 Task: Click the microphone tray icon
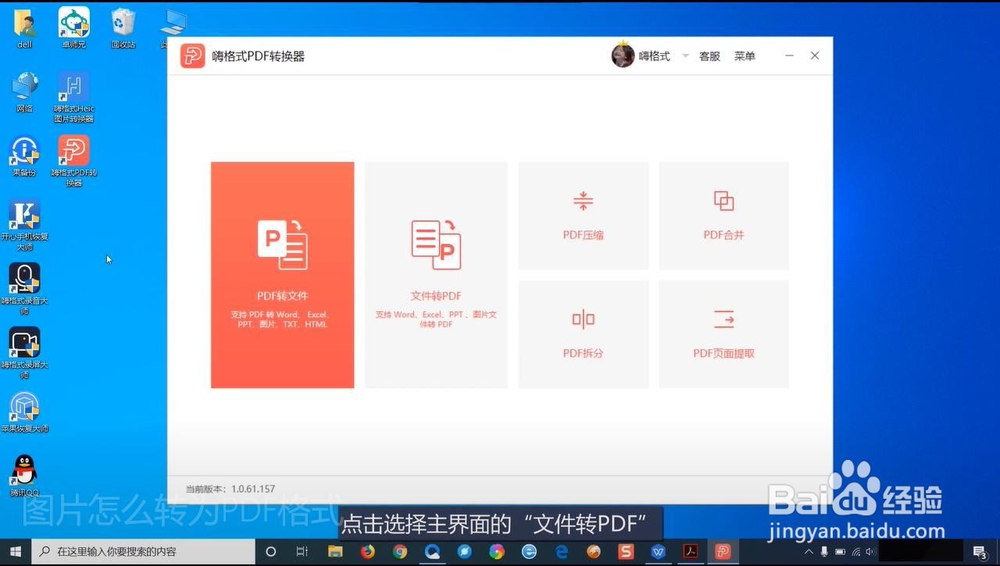pos(824,552)
